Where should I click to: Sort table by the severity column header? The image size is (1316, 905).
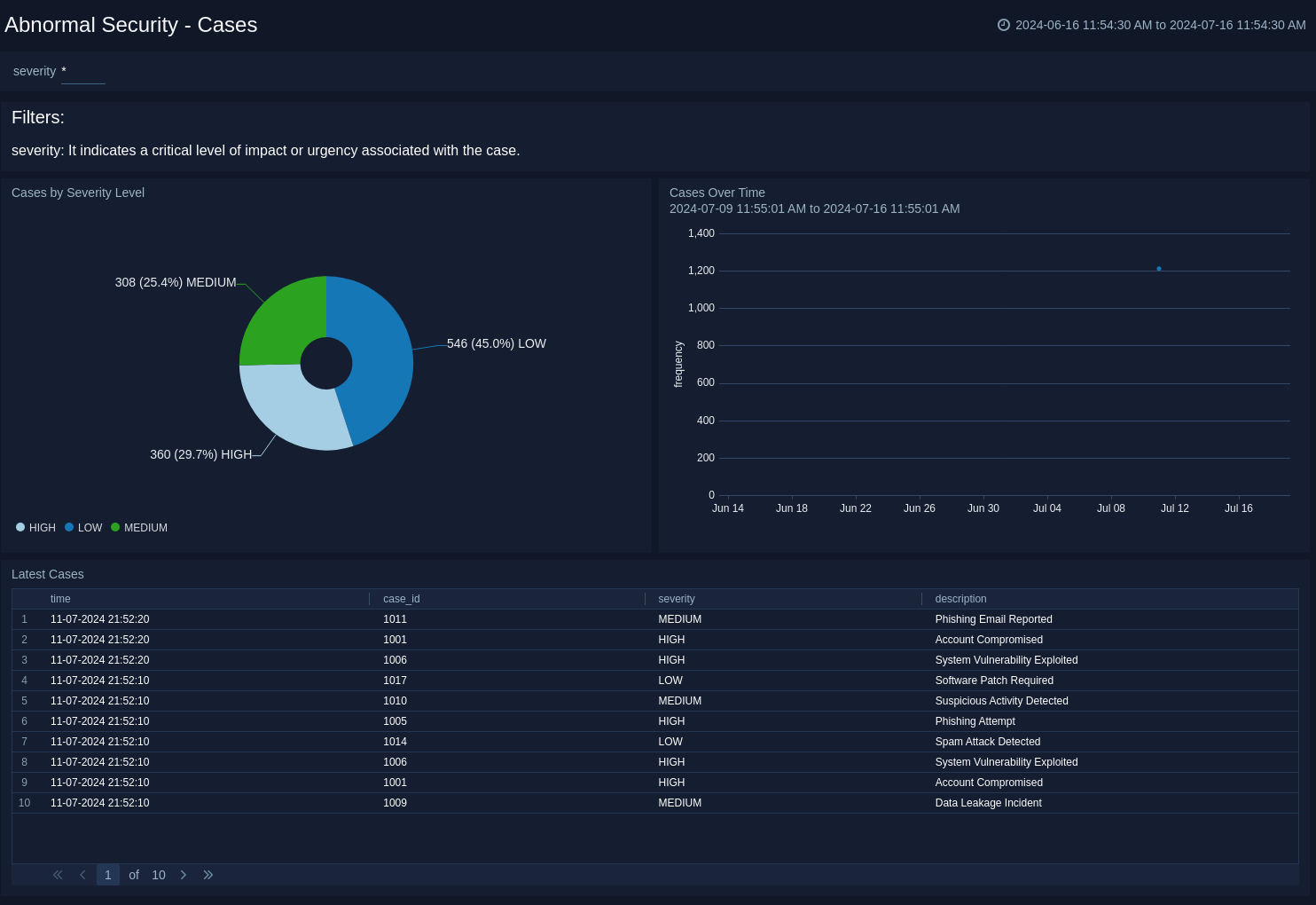point(677,599)
